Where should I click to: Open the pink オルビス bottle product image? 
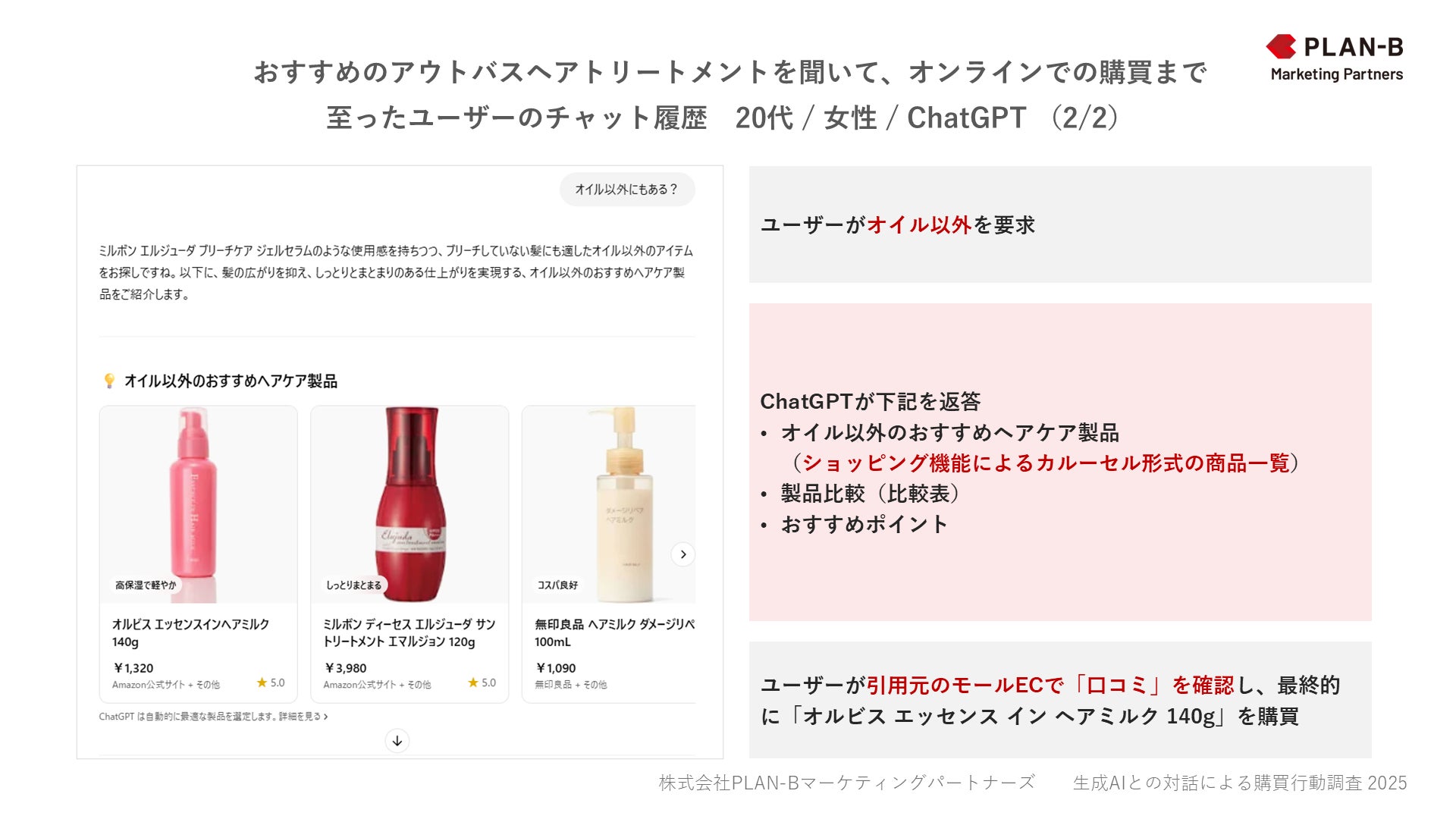click(x=199, y=504)
